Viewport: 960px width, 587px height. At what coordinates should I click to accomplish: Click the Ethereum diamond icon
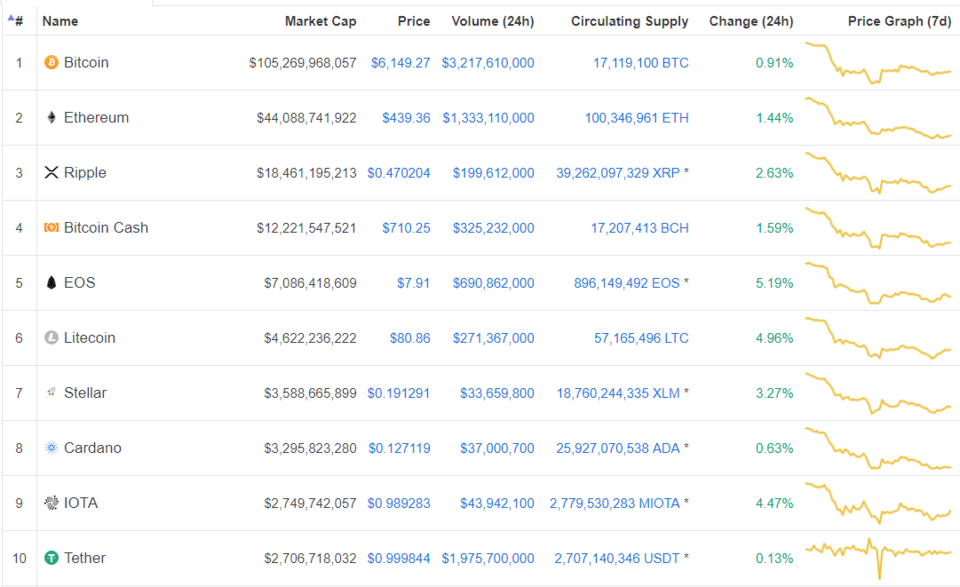(x=51, y=118)
